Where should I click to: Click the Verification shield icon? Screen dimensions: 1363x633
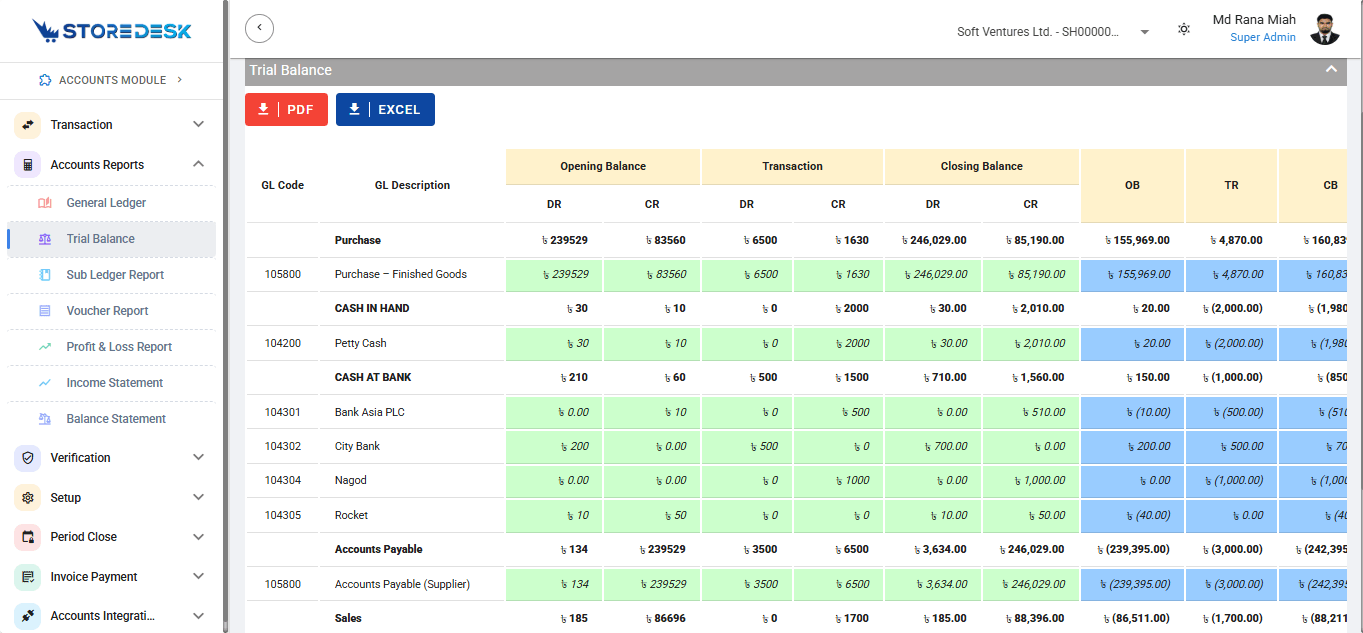tap(28, 458)
